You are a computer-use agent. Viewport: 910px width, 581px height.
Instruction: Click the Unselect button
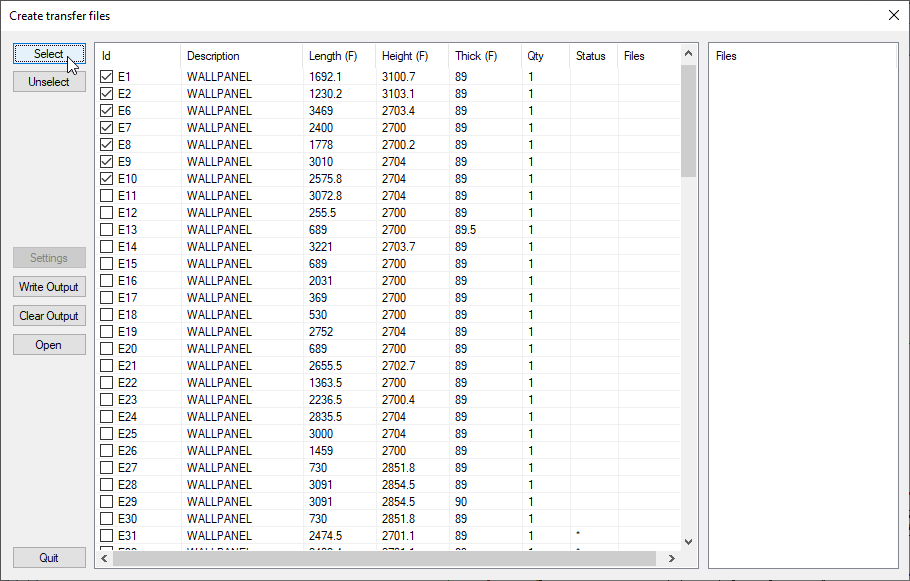point(49,82)
